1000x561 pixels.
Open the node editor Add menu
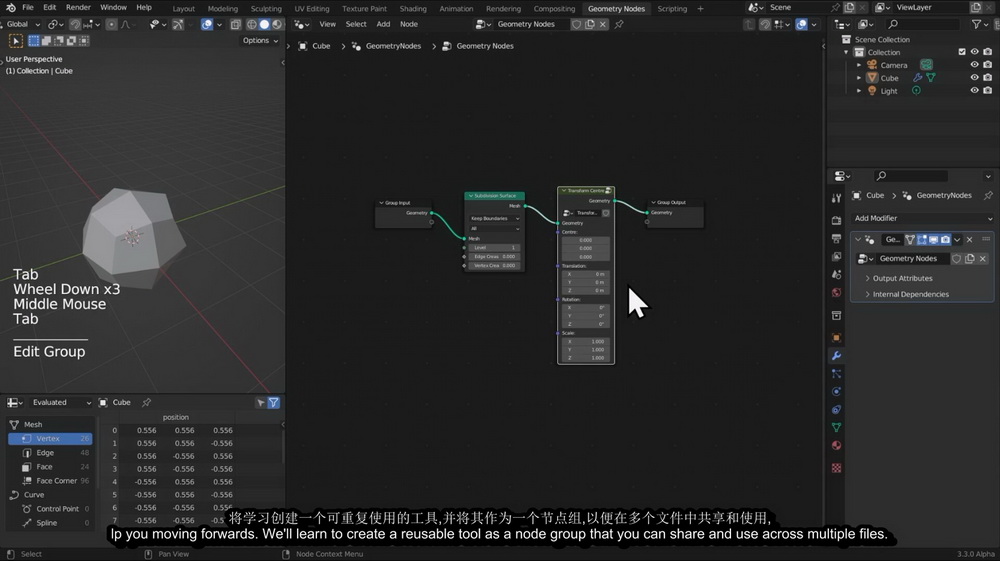pyautogui.click(x=383, y=24)
